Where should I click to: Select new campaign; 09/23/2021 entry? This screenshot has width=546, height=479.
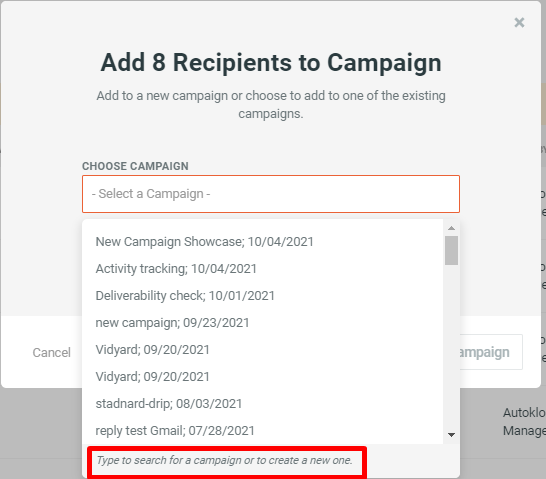pyautogui.click(x=263, y=323)
